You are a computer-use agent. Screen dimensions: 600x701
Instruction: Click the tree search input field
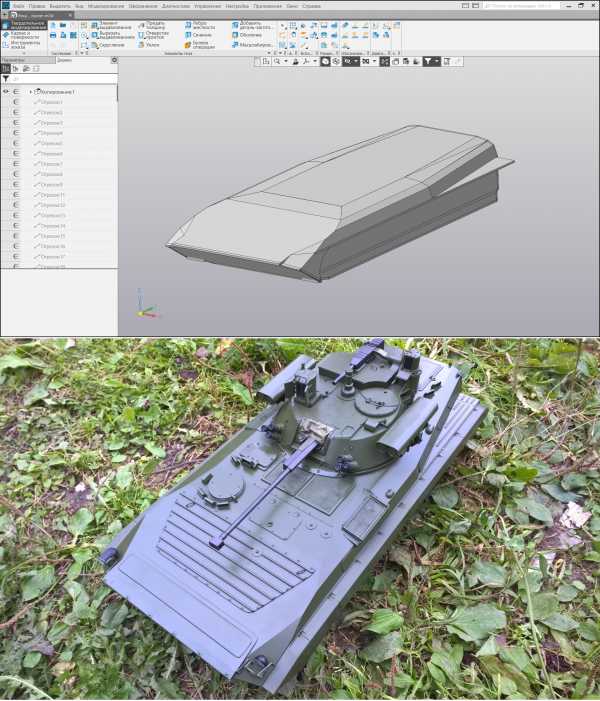[63, 79]
